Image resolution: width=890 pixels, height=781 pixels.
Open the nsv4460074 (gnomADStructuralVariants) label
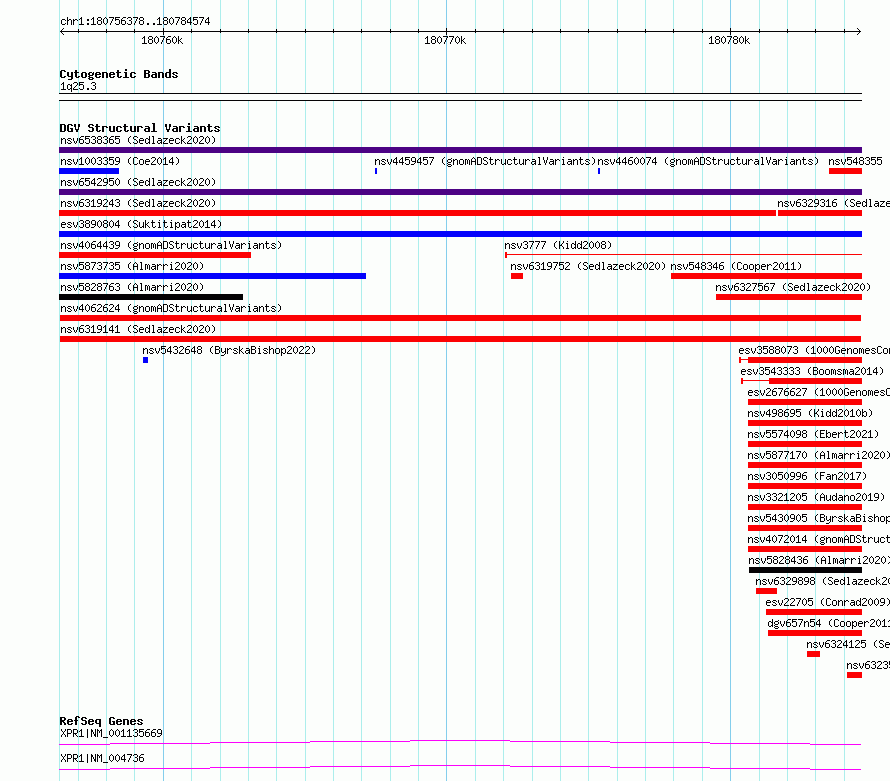pos(708,161)
